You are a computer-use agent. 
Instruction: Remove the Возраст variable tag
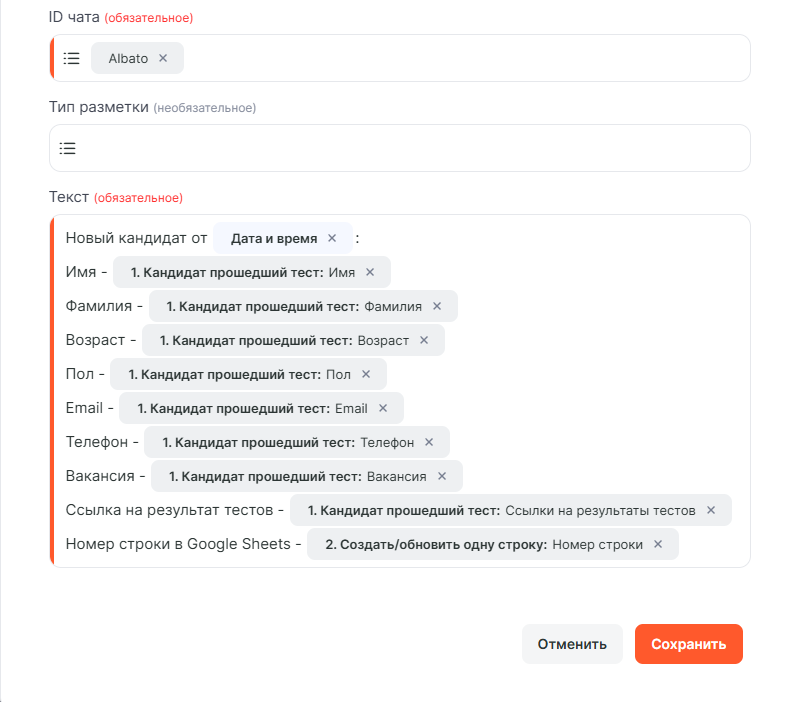[424, 340]
